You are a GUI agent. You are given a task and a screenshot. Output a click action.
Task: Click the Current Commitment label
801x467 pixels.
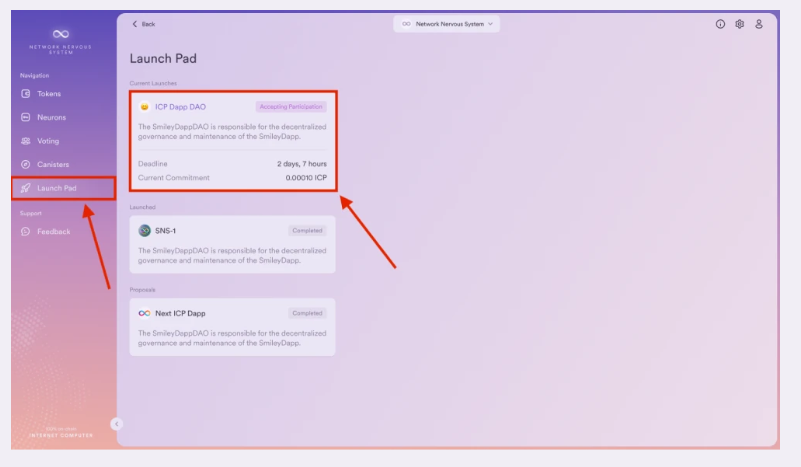pyautogui.click(x=174, y=178)
